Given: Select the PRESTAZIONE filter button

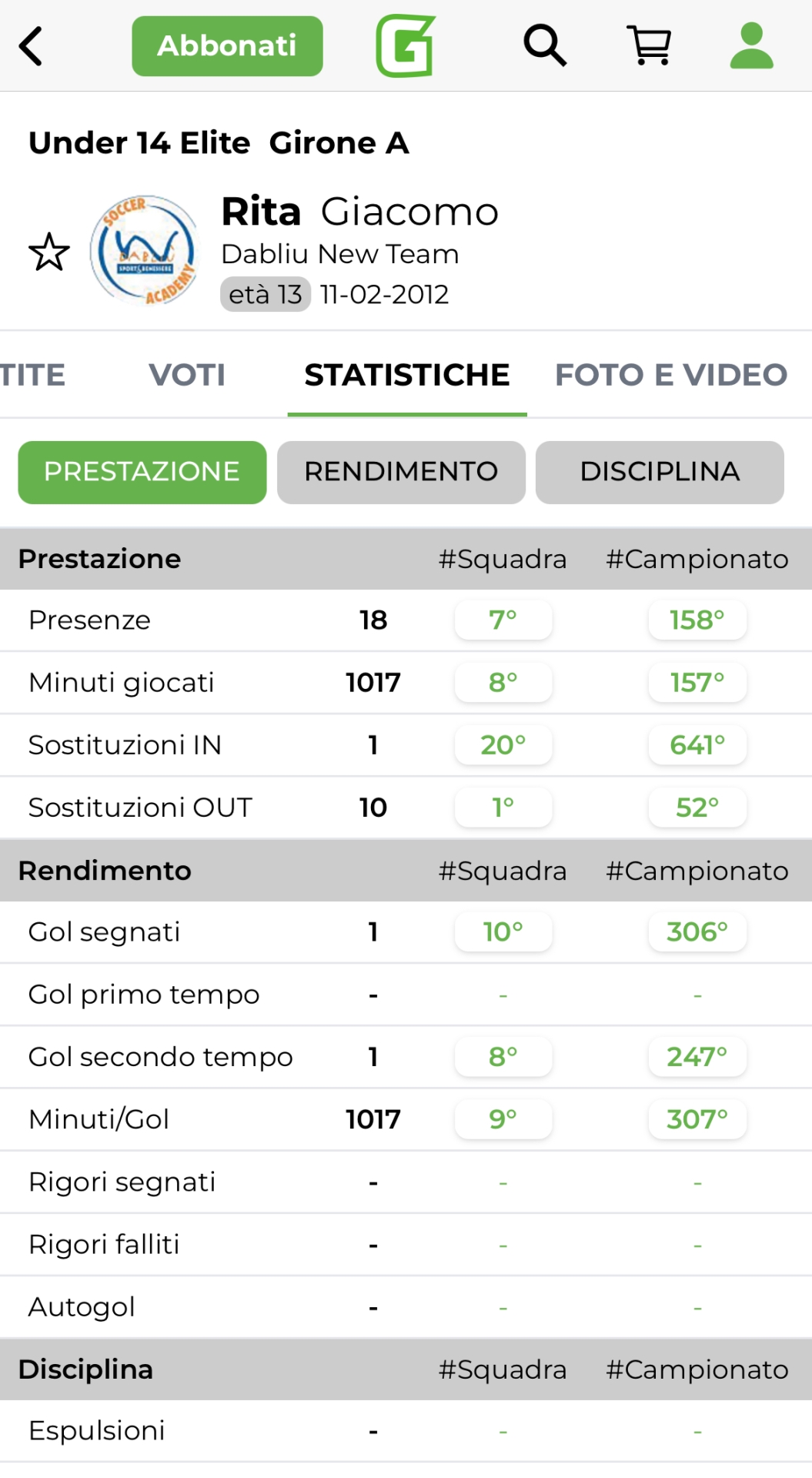Looking at the screenshot, I should point(142,472).
